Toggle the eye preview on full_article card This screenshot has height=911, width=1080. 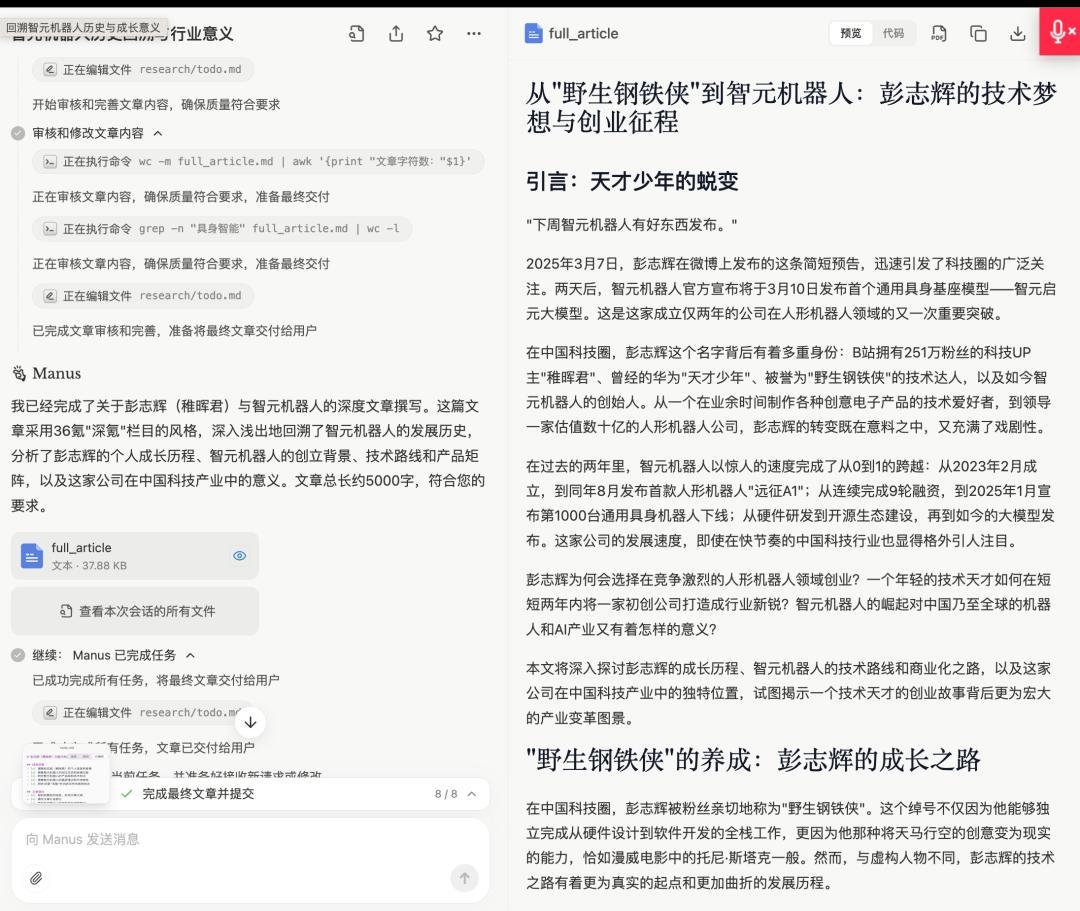coord(239,556)
